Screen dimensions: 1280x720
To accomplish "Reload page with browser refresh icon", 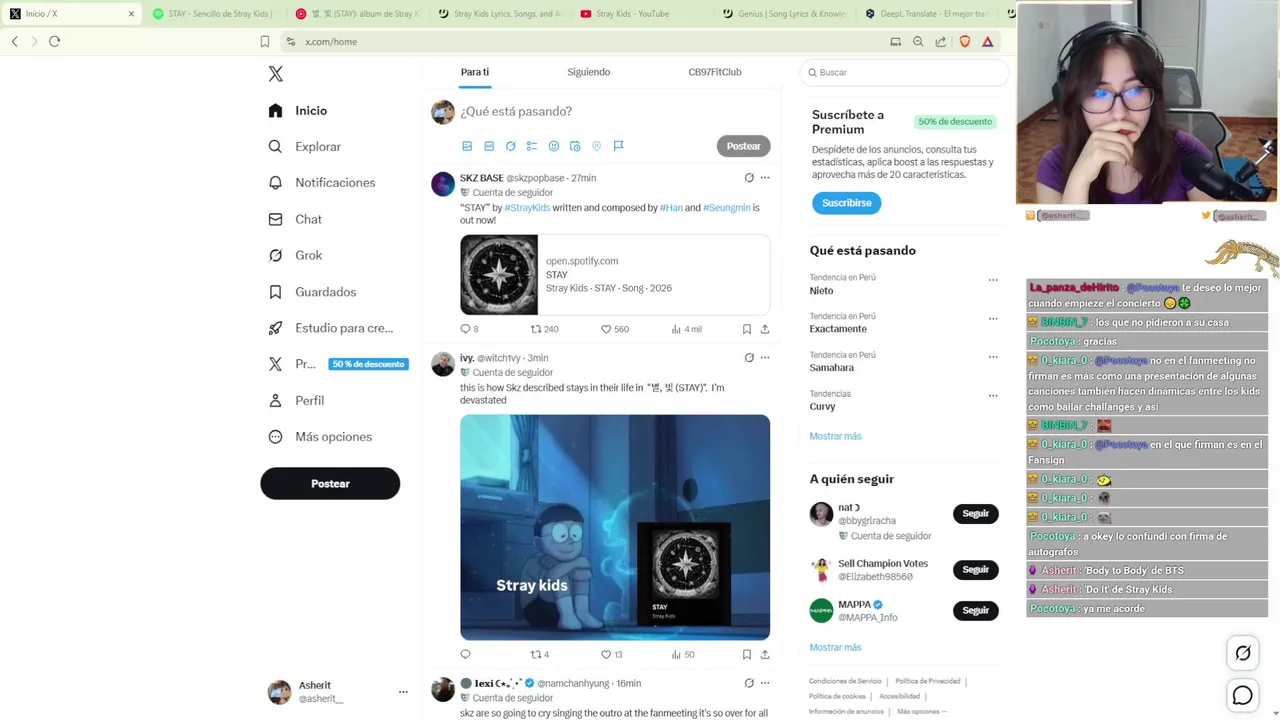I will [55, 41].
